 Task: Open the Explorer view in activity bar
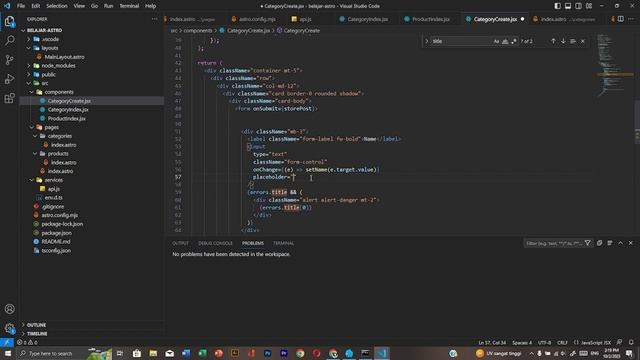[x=9, y=21]
